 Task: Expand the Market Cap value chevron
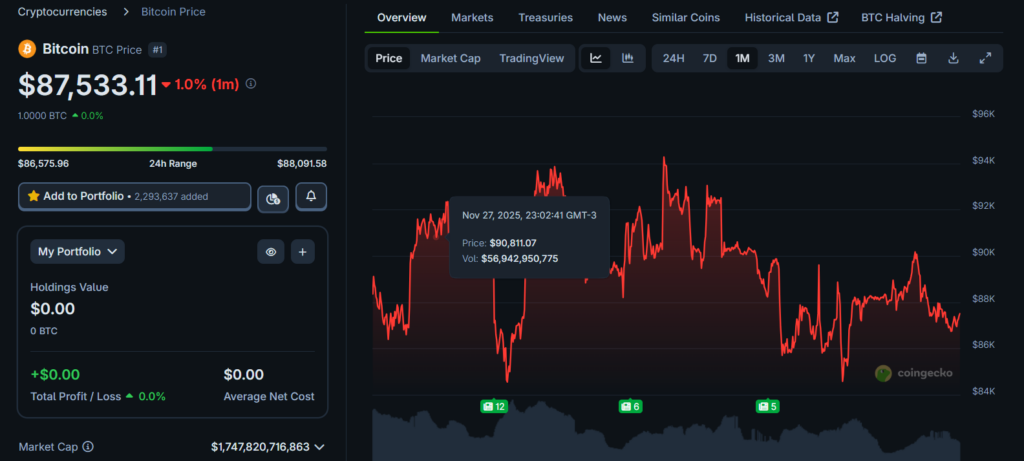tap(319, 447)
